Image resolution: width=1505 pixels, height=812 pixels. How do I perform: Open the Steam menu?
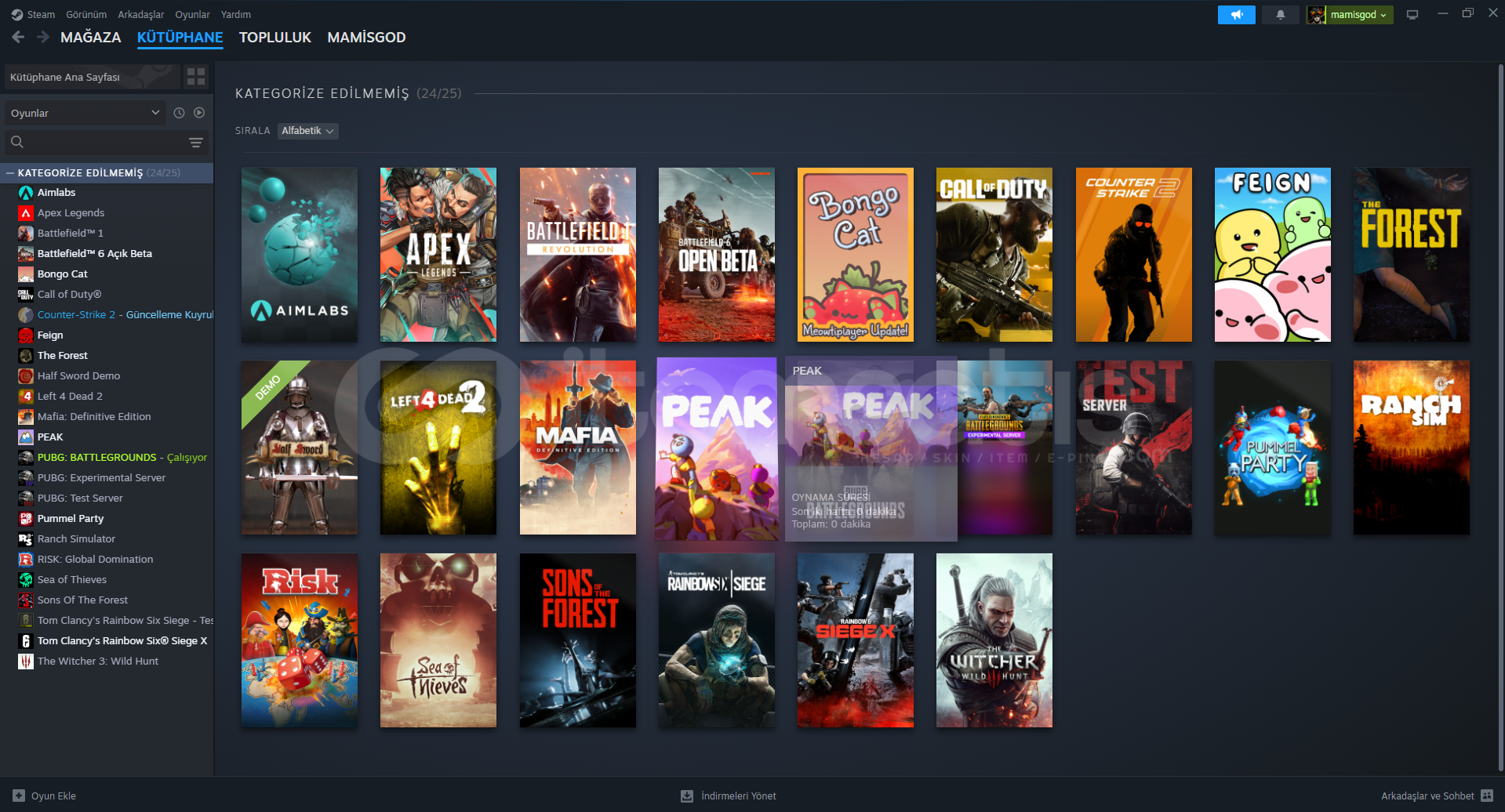41,15
